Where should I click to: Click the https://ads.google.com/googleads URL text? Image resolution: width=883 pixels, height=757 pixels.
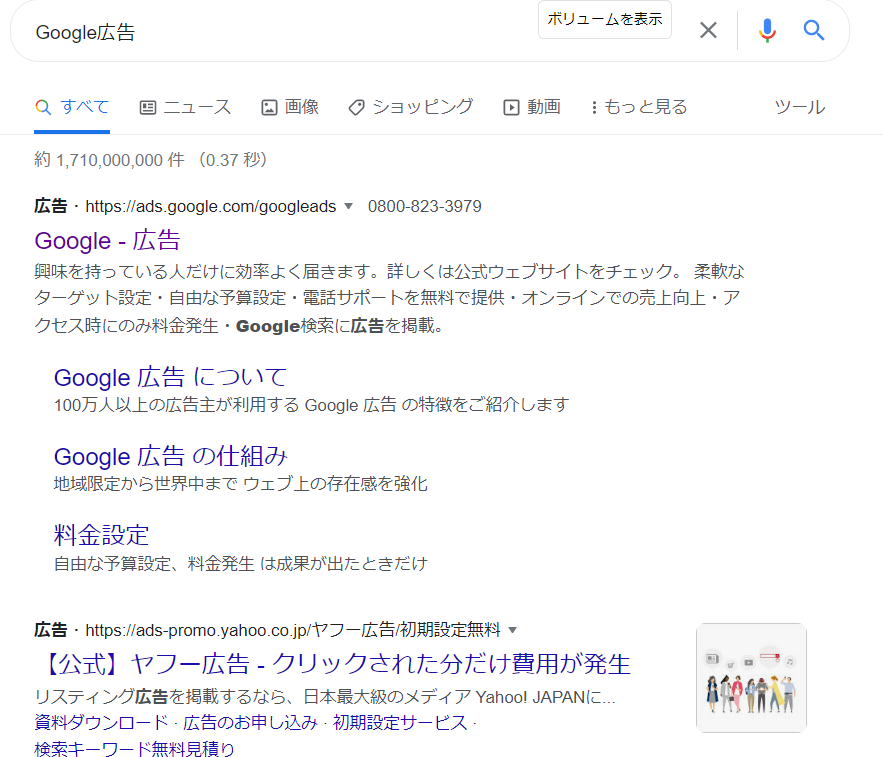pyautogui.click(x=211, y=207)
